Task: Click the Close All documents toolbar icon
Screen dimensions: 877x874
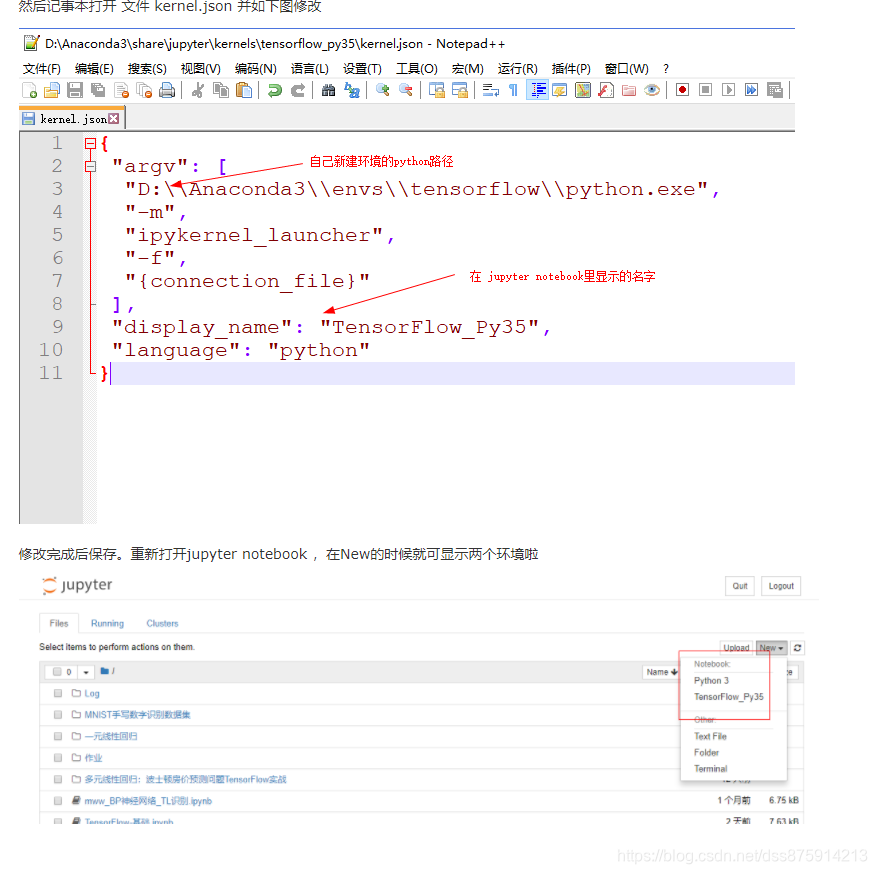Action: tap(144, 90)
